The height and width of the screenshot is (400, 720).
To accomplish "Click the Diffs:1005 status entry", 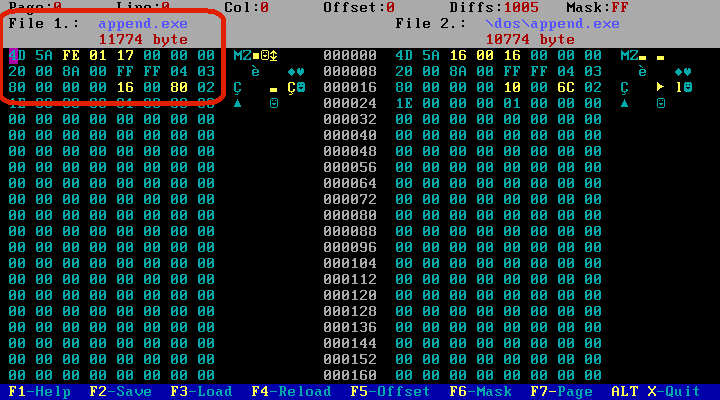I will coord(494,7).
